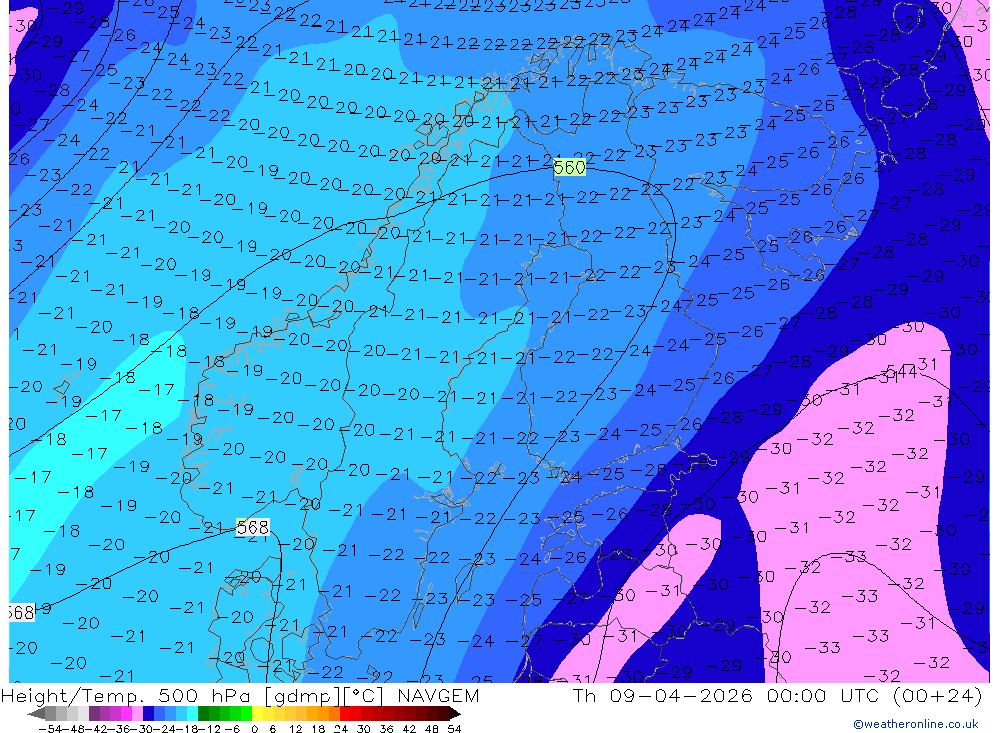Click the 'Height/Temp. 500 hPa' title text

click(128, 695)
